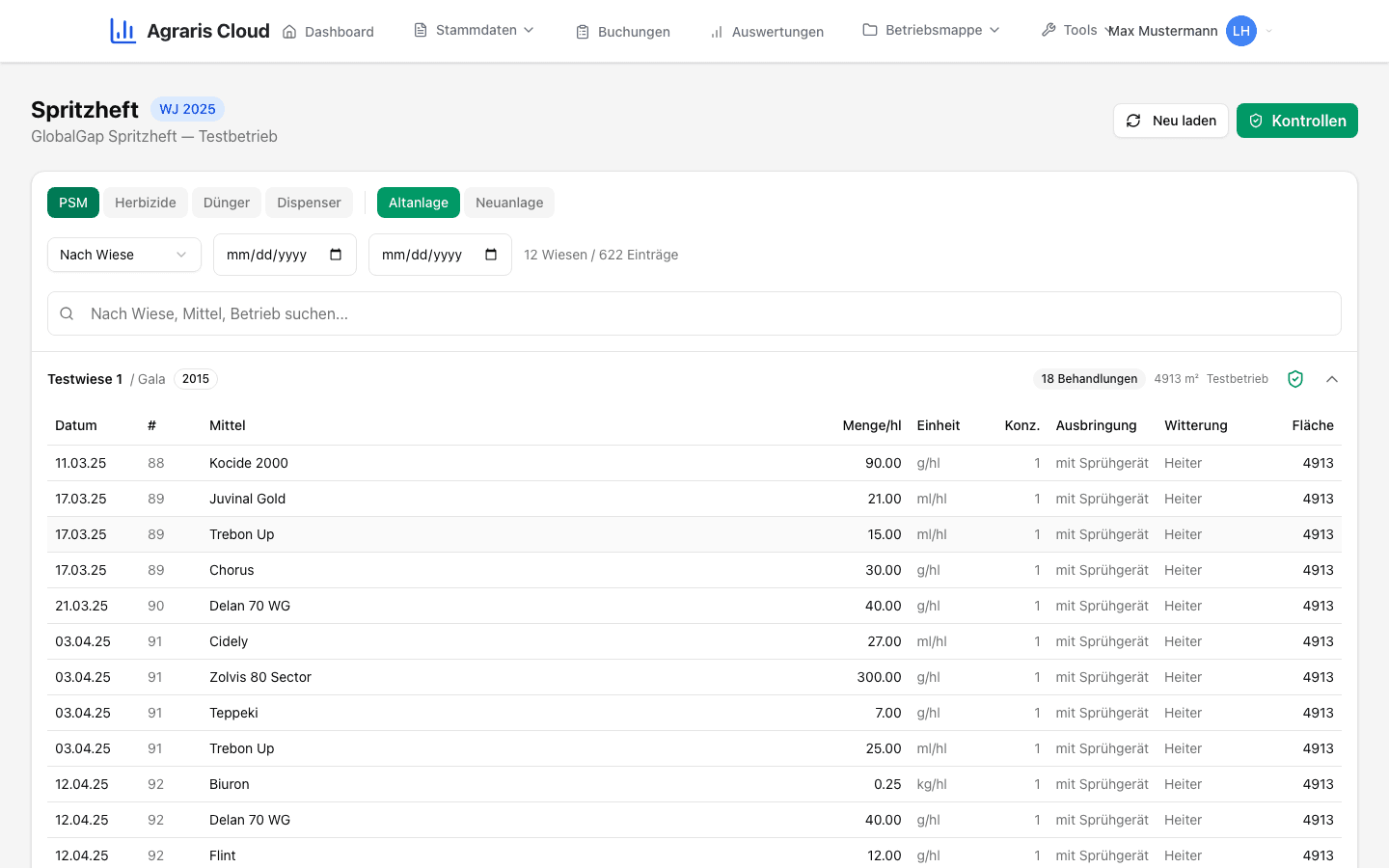The height and width of the screenshot is (868, 1389).
Task: Select the Dispenser filter
Action: point(309,203)
